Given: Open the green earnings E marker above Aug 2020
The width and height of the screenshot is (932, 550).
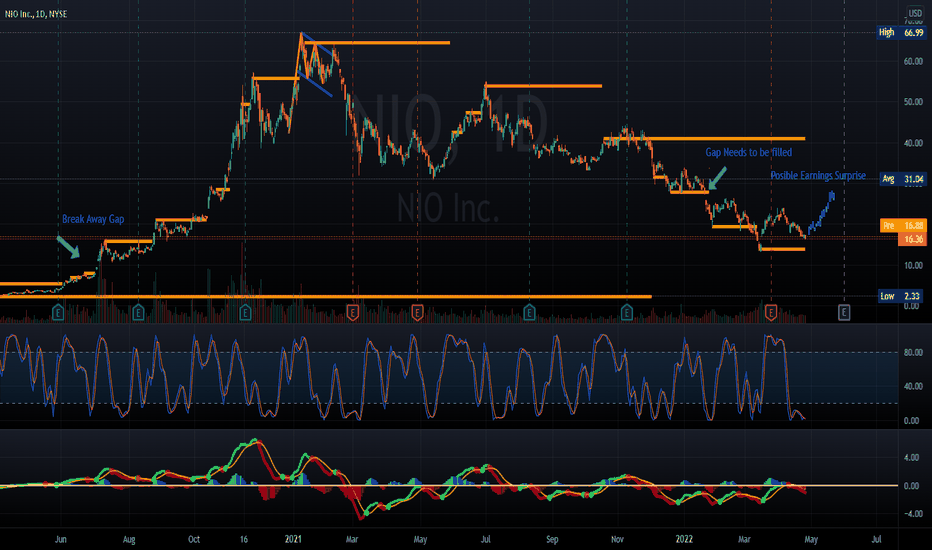Looking at the screenshot, I should point(138,312).
